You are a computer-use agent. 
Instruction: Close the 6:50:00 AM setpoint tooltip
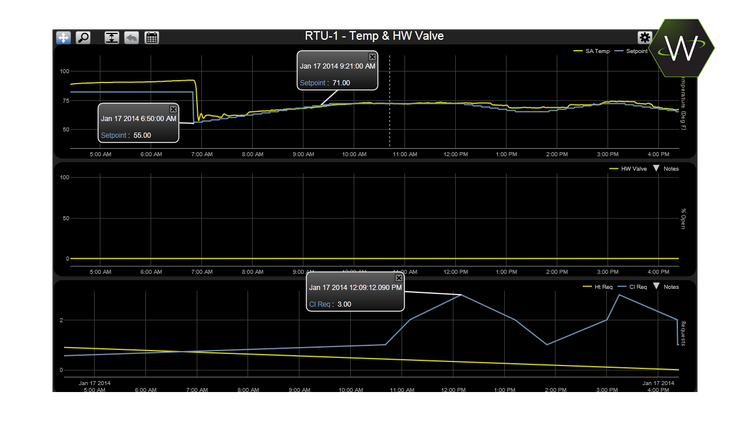[173, 110]
